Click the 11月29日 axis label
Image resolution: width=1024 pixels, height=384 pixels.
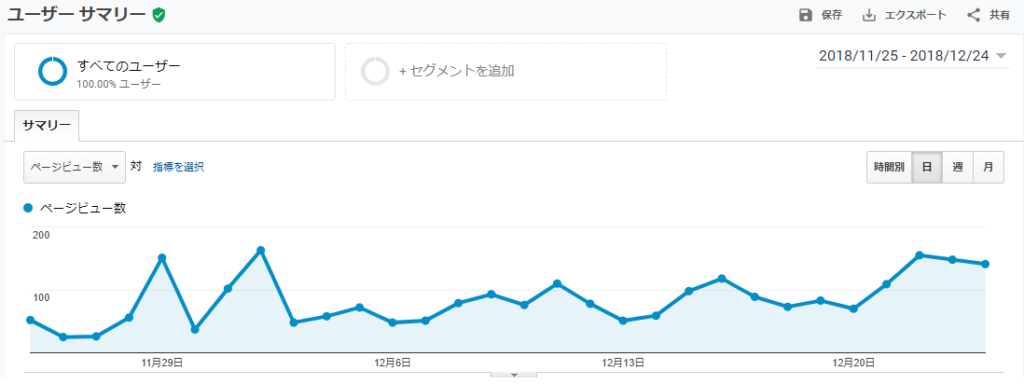[161, 362]
